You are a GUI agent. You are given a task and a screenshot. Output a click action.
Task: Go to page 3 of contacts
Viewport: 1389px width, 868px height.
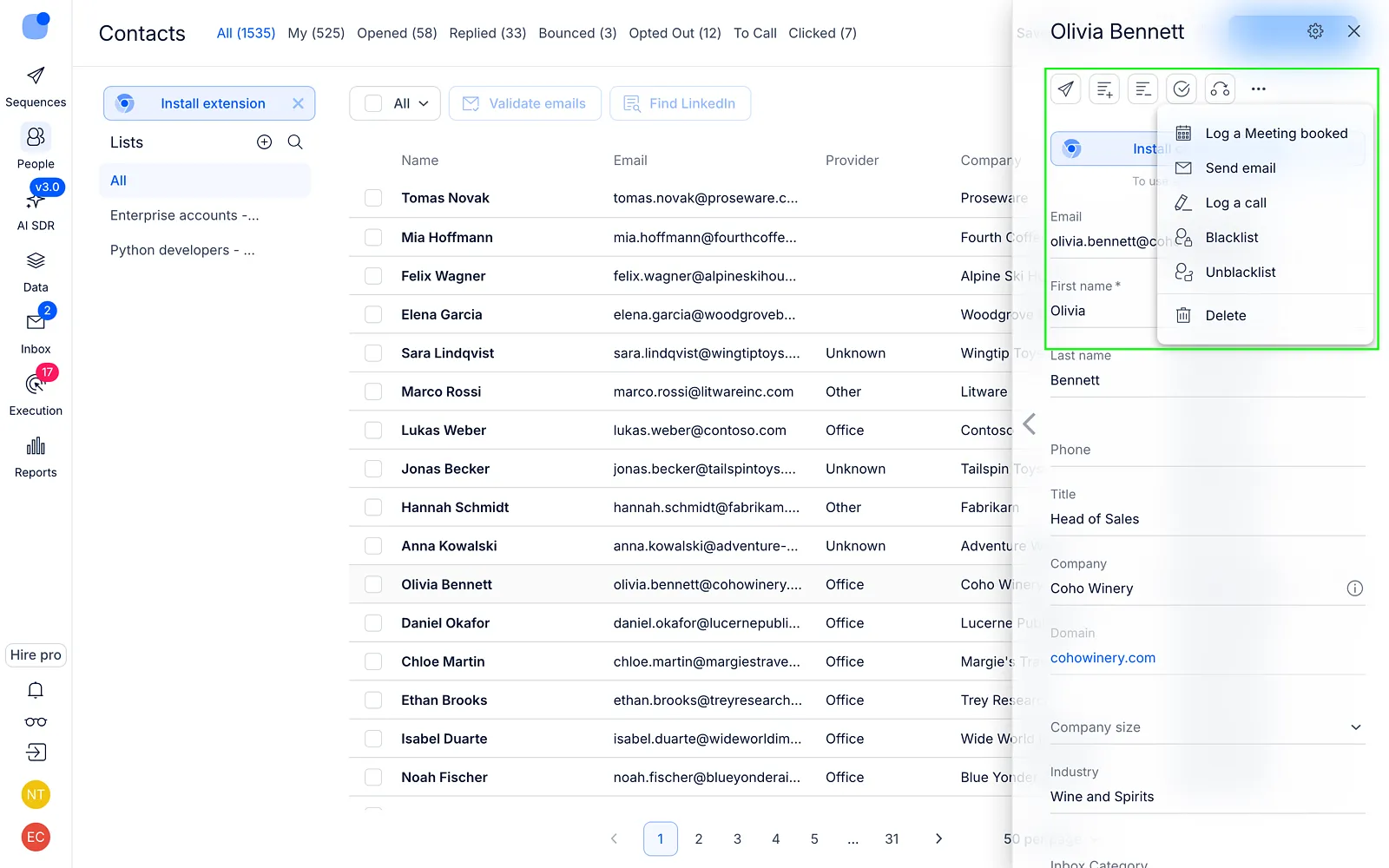(737, 838)
